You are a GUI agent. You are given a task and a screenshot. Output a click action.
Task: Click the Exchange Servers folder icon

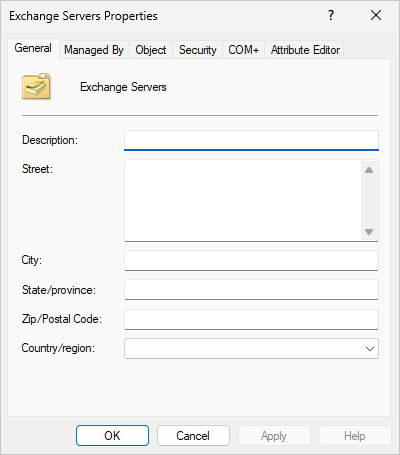36,87
